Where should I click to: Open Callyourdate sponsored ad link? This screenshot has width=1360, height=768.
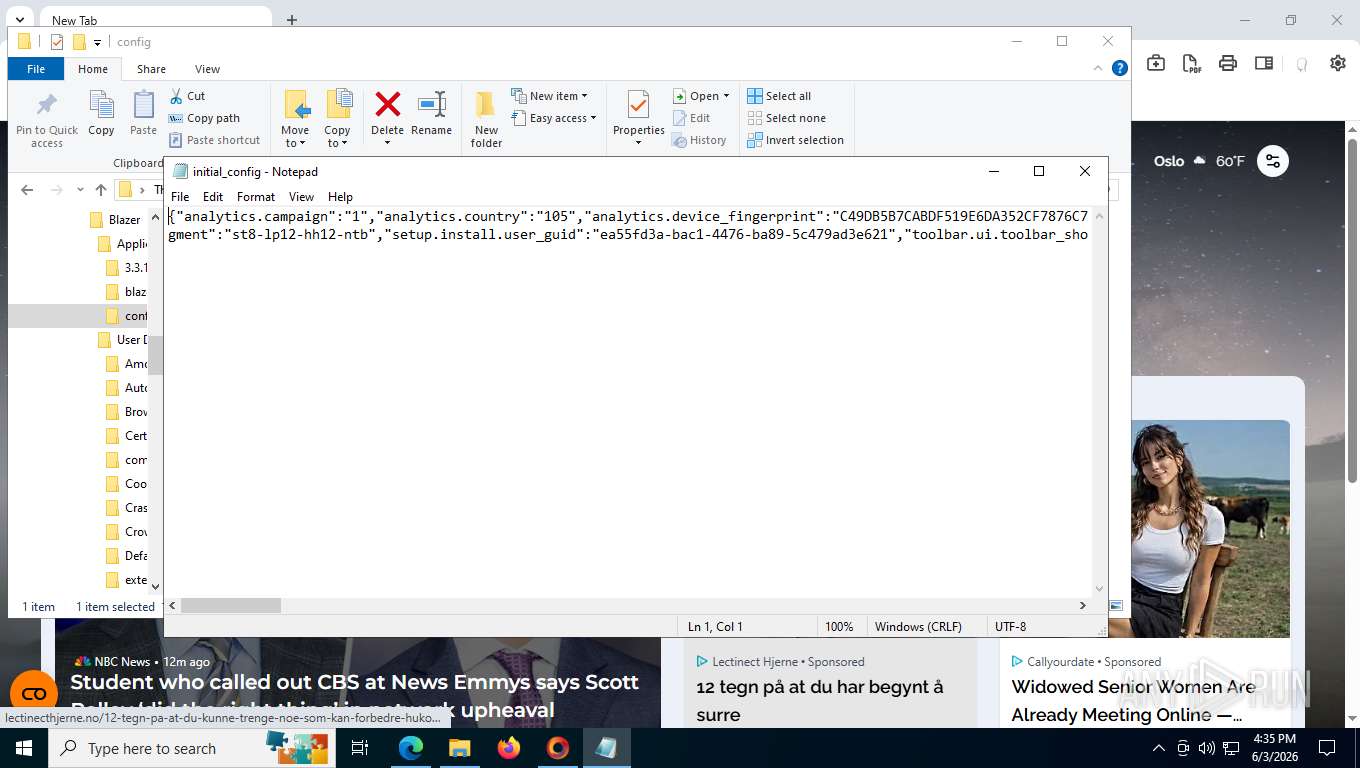click(x=1134, y=700)
